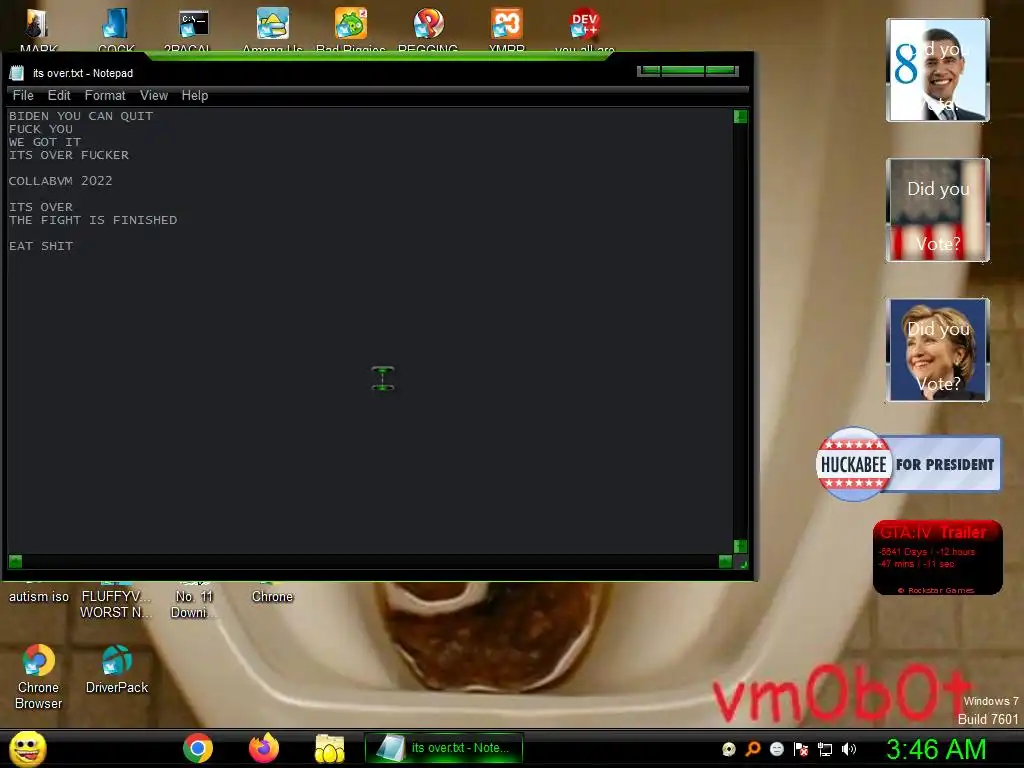The width and height of the screenshot is (1024, 768).
Task: Open the MARK desktop folder icon
Action: point(37,24)
